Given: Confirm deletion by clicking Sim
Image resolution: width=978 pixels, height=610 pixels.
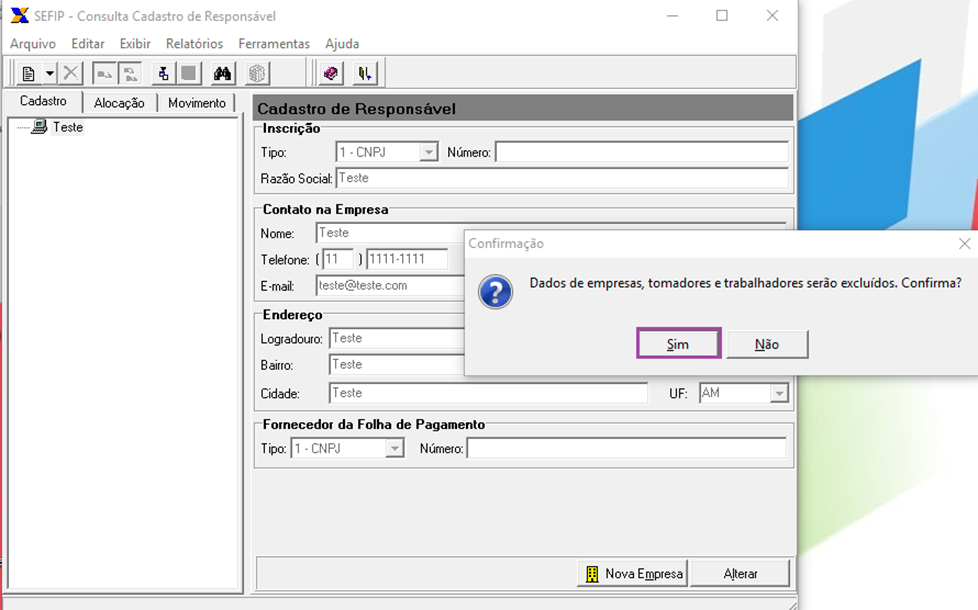Looking at the screenshot, I should (678, 344).
